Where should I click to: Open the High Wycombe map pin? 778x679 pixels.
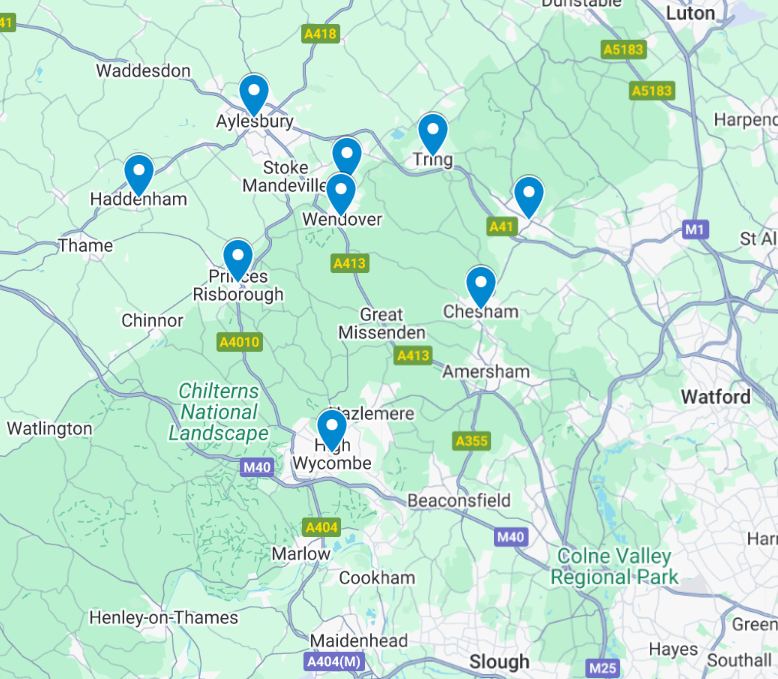[x=331, y=430]
